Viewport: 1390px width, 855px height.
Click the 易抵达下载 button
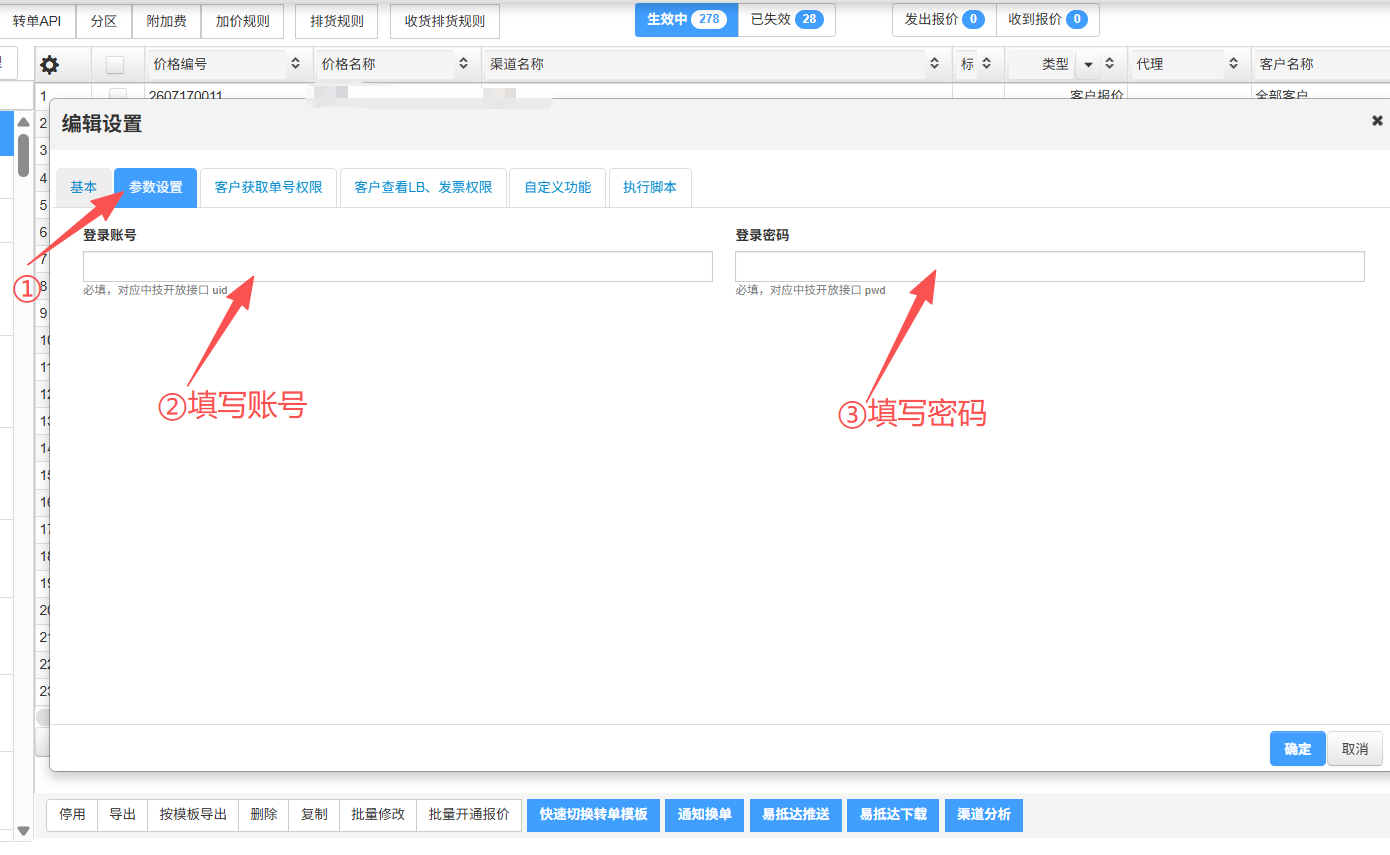tap(894, 815)
